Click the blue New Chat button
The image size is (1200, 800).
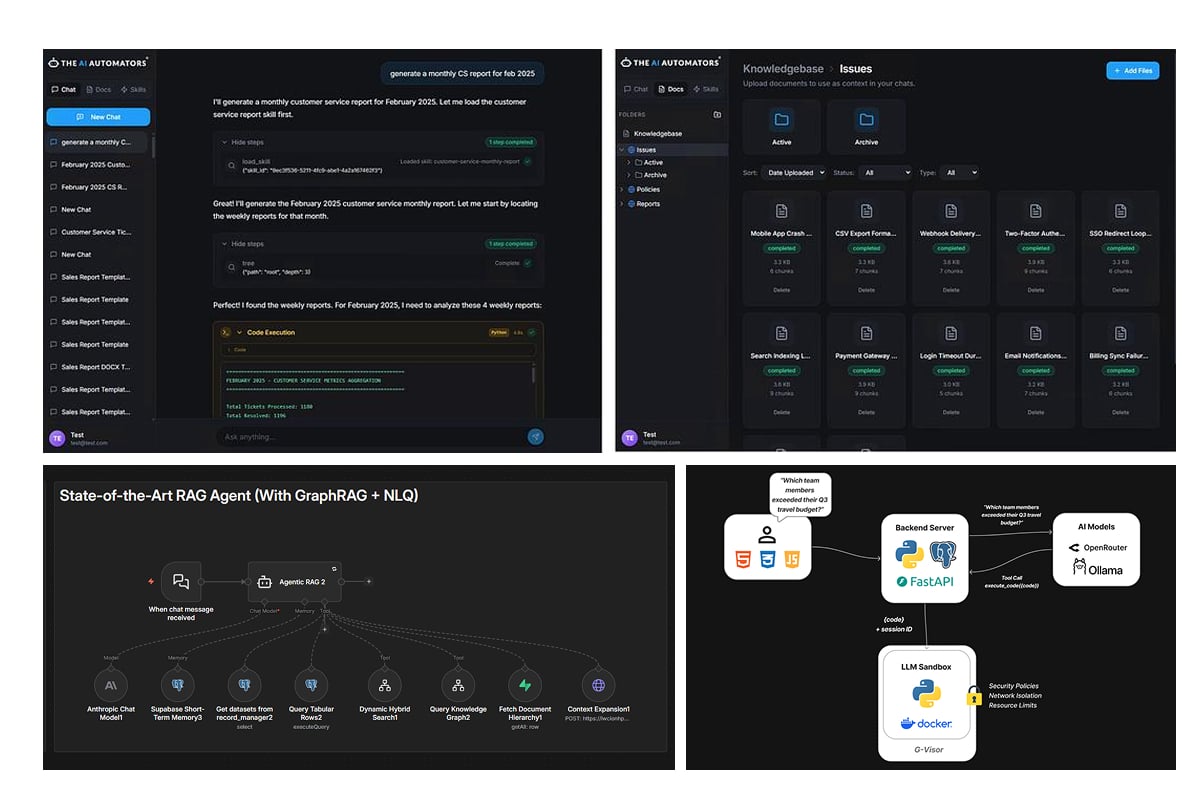(x=98, y=117)
